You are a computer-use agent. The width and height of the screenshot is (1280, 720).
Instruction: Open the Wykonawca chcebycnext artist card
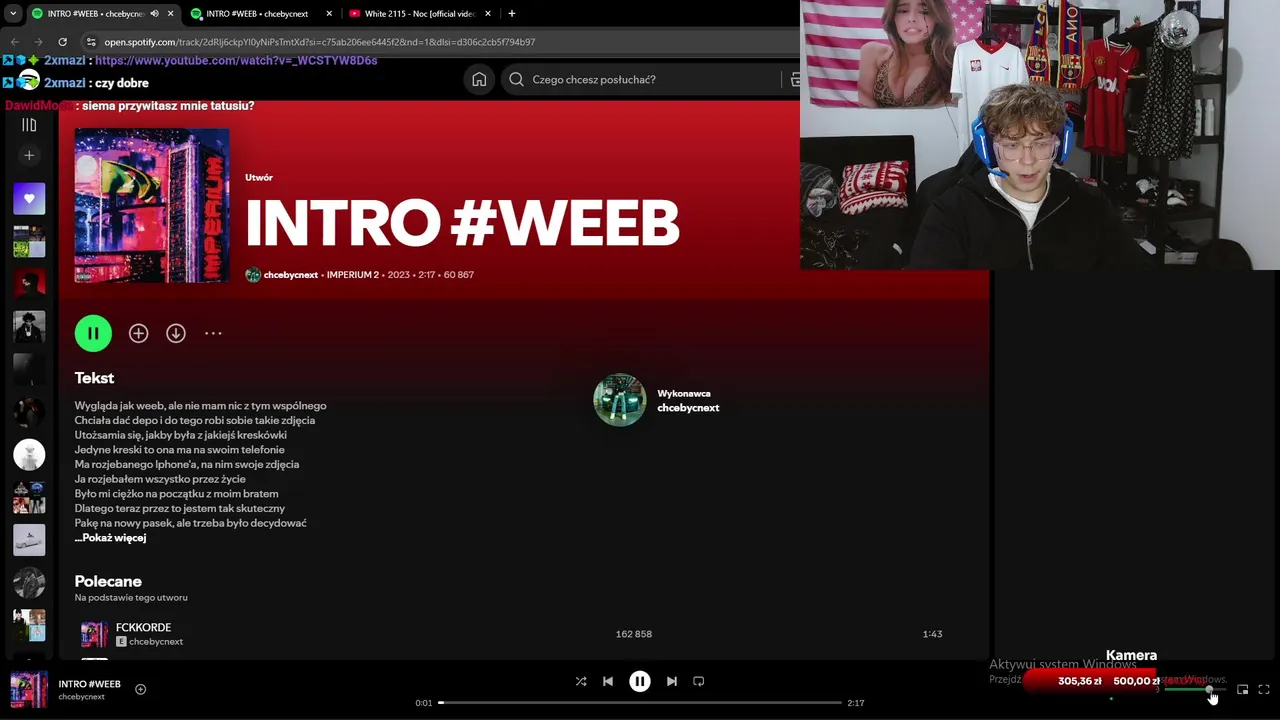[657, 400]
